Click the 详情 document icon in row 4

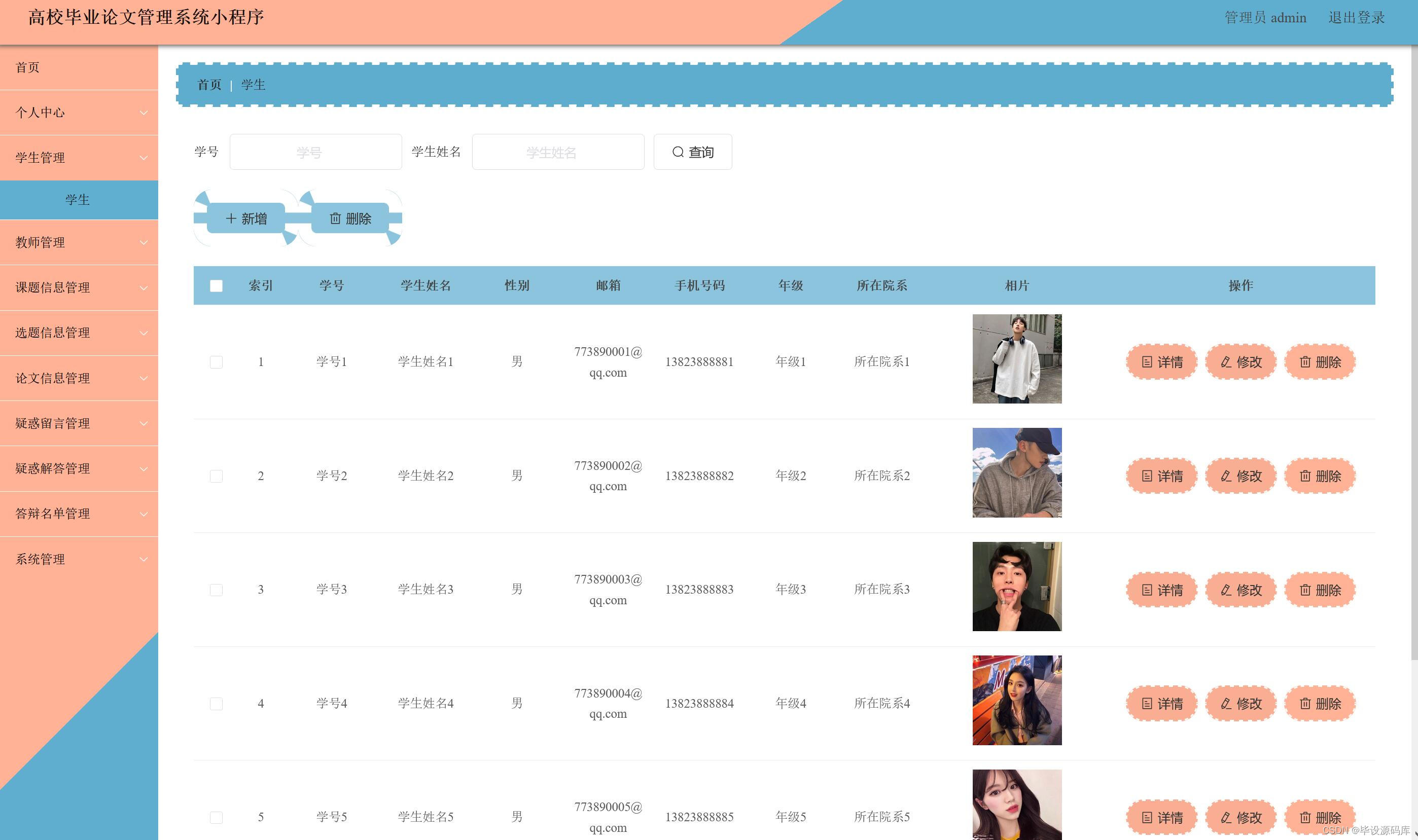pos(1147,704)
